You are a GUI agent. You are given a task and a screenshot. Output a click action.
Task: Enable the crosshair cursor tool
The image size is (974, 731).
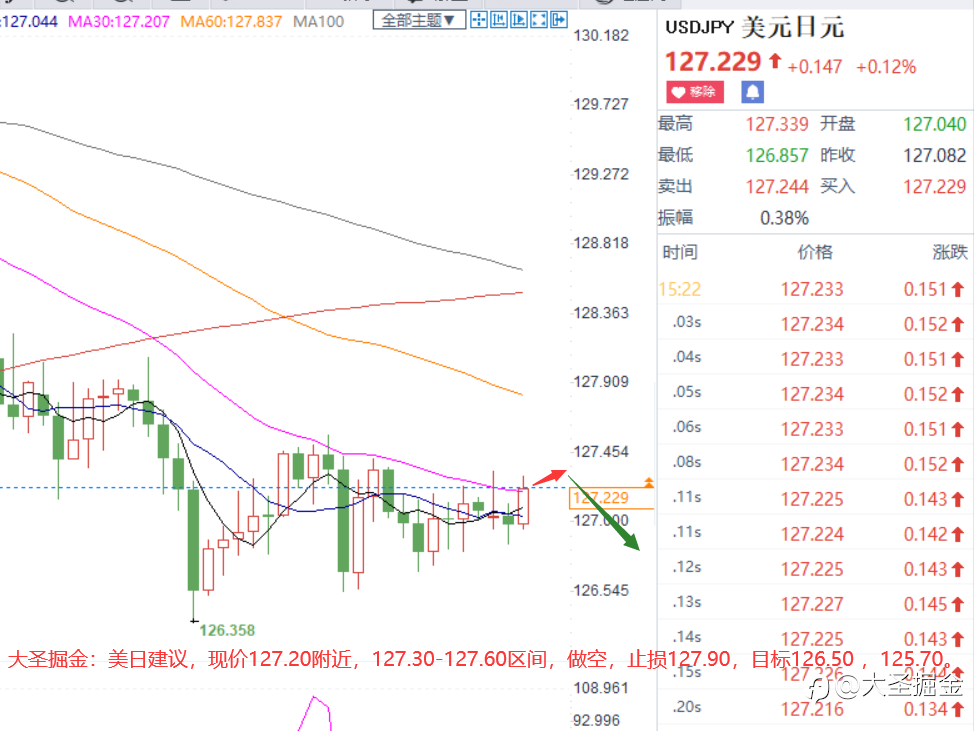point(478,20)
